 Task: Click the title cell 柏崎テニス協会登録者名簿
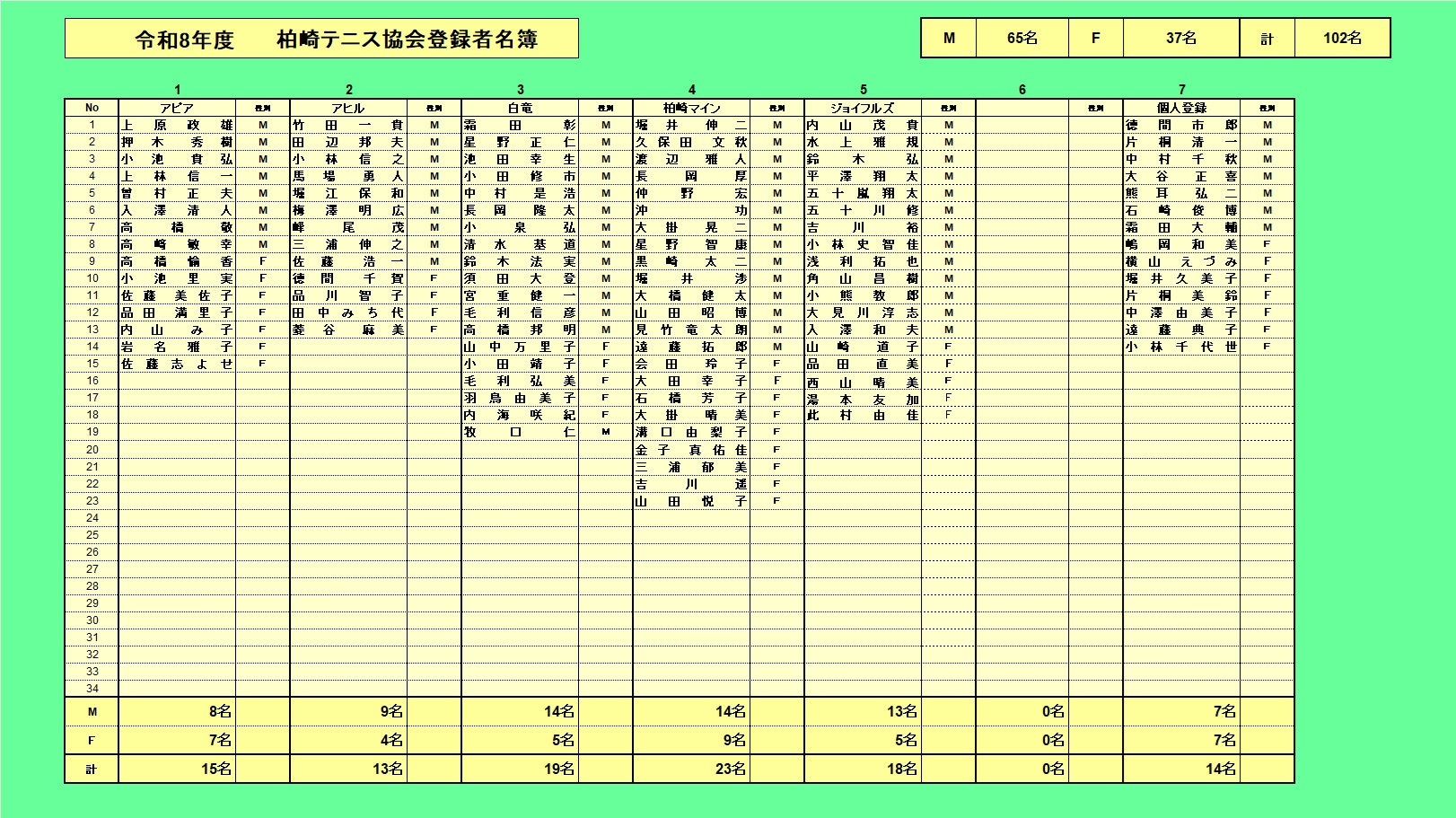321,40
